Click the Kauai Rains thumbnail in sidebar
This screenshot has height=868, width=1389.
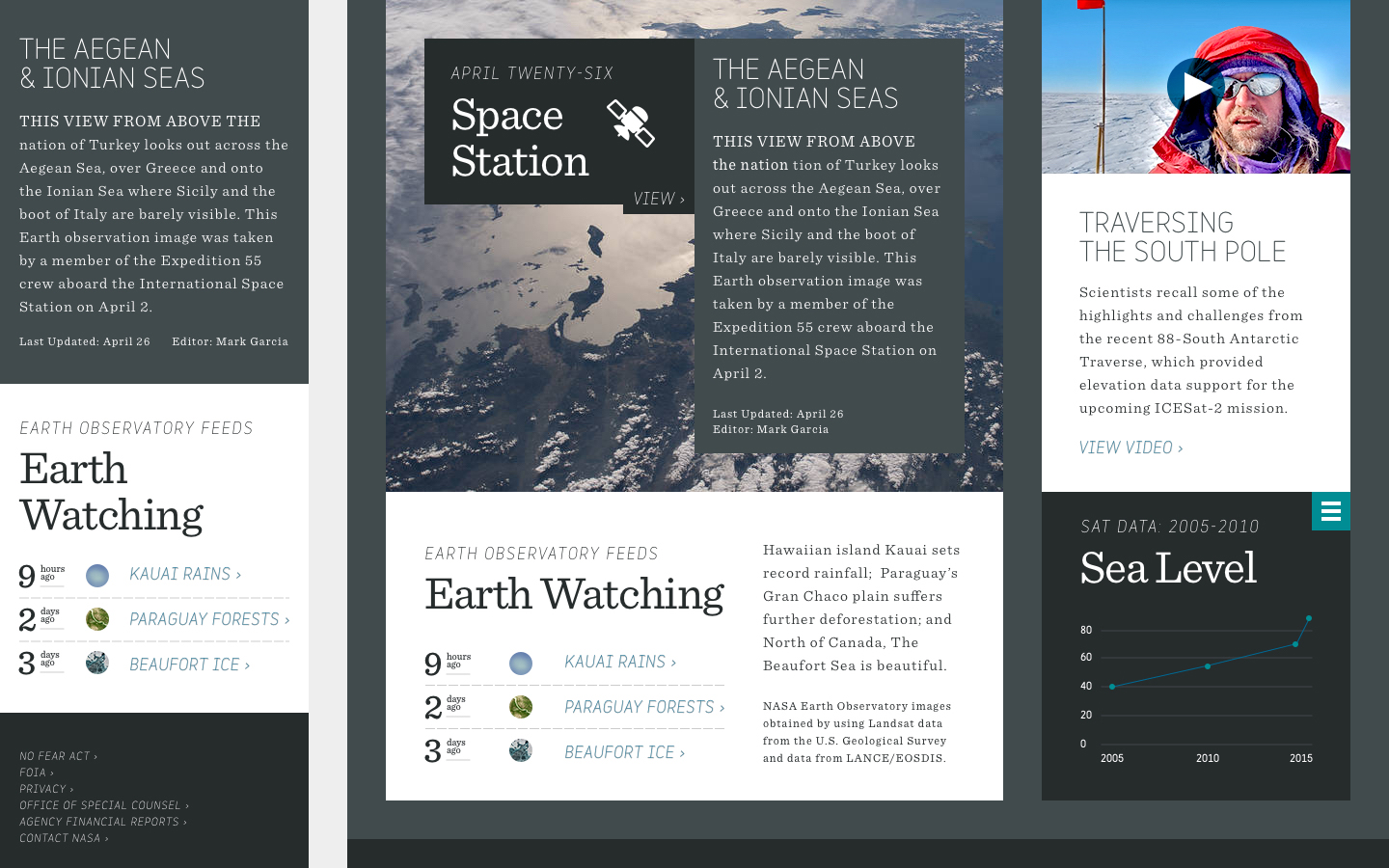[97, 576]
